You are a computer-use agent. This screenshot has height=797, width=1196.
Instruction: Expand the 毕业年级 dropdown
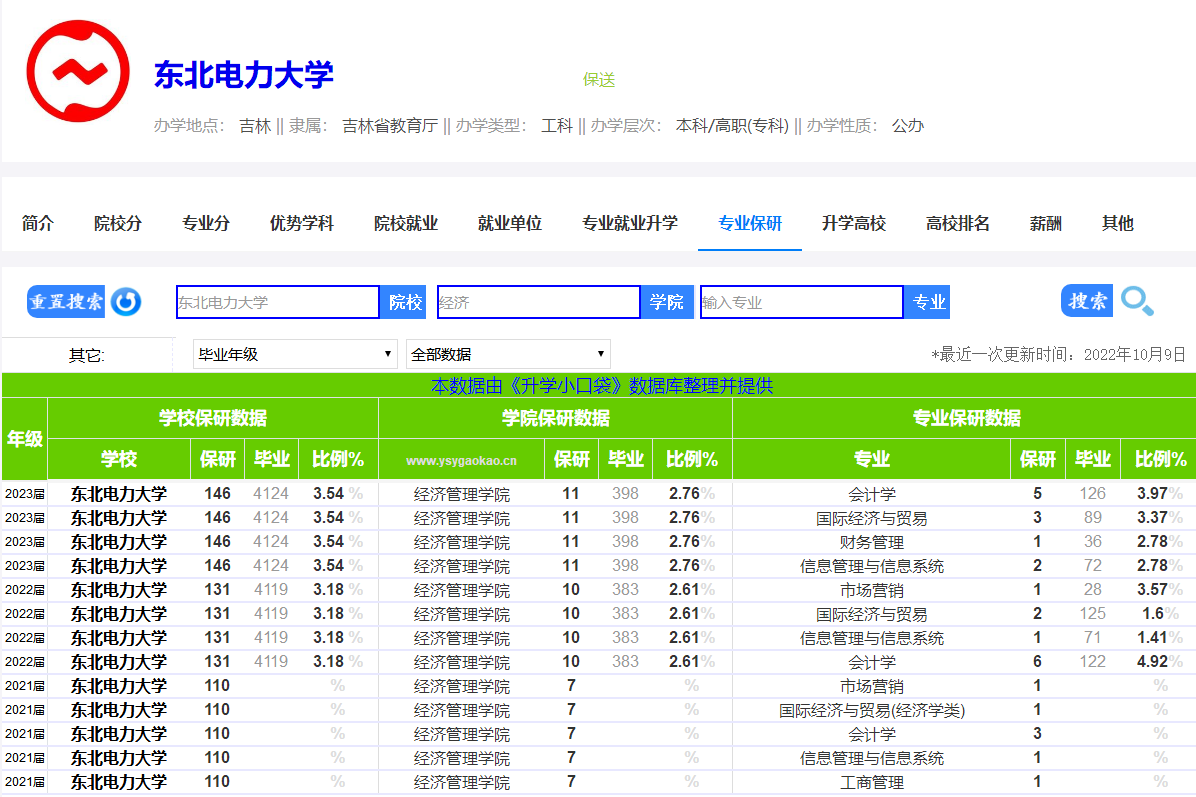tap(294, 354)
